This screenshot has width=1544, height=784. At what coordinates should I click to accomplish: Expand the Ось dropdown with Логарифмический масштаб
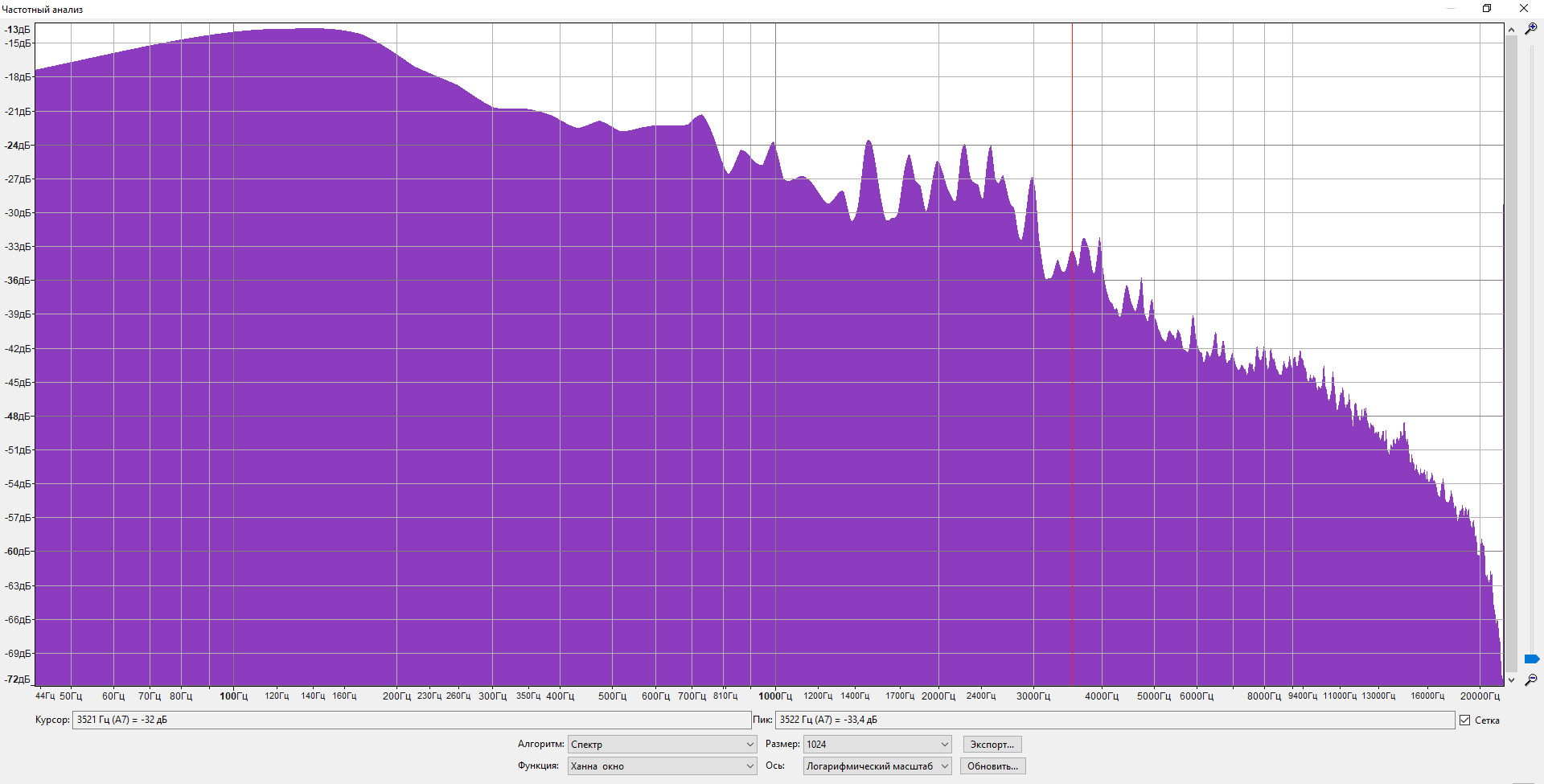point(877,766)
